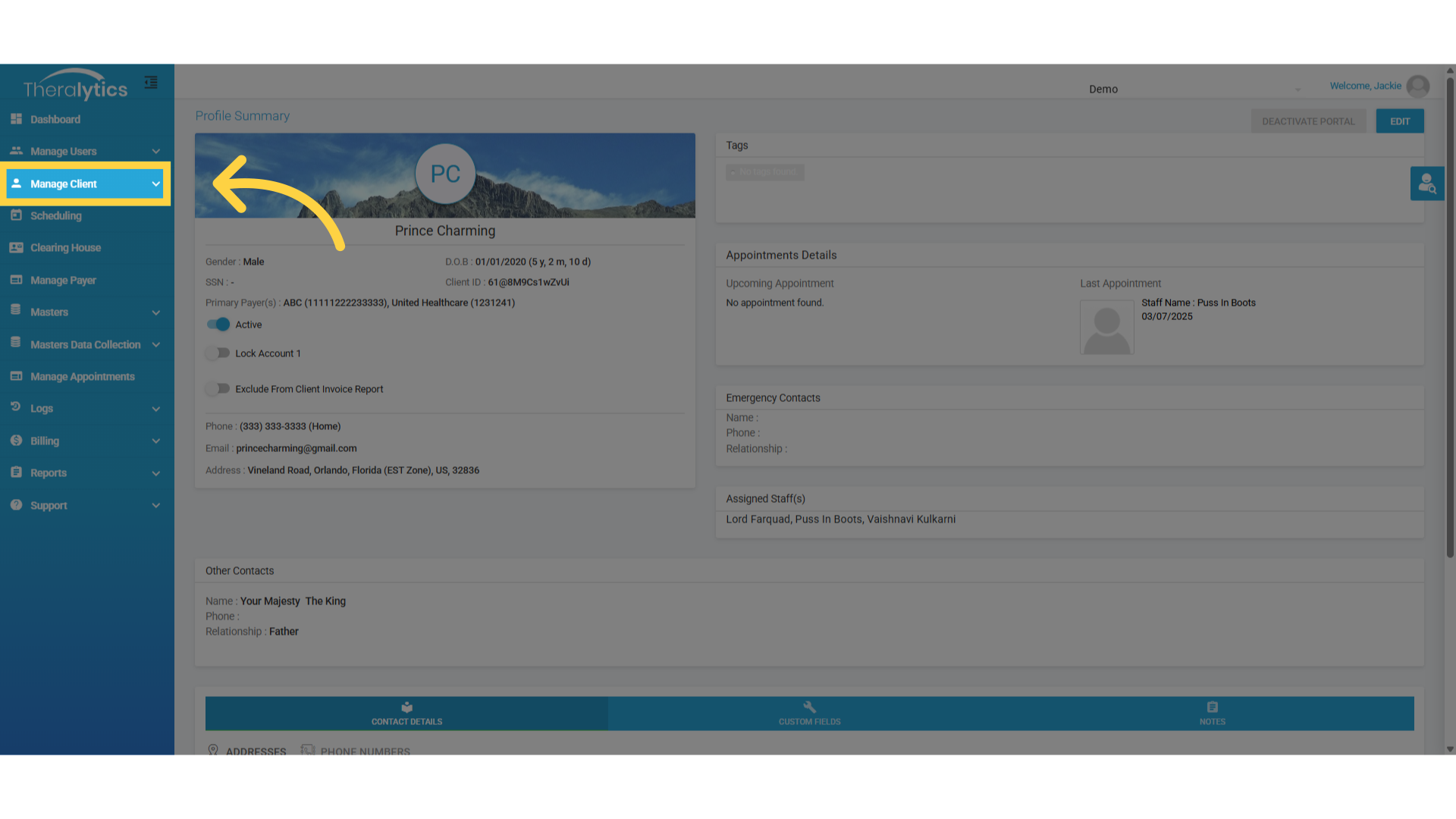Open Manage Appointments sidebar icon
The image size is (1456, 819).
point(16,376)
